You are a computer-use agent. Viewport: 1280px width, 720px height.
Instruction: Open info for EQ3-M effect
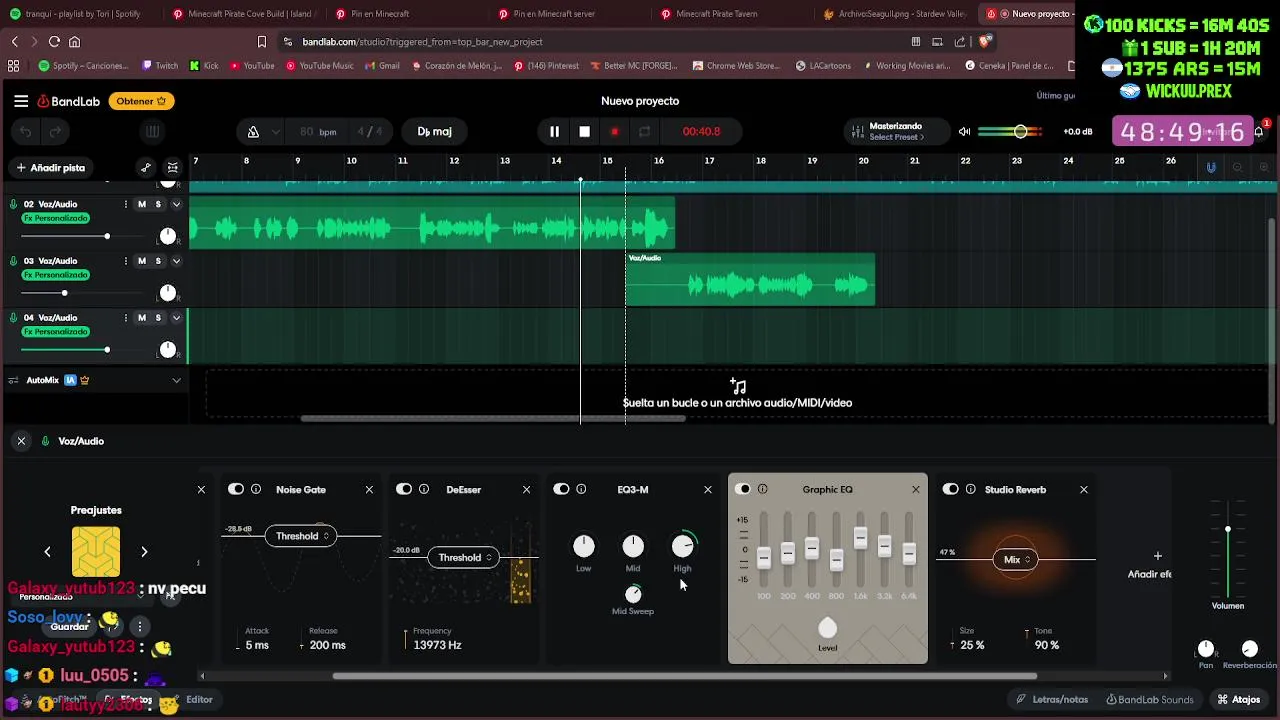tap(581, 489)
